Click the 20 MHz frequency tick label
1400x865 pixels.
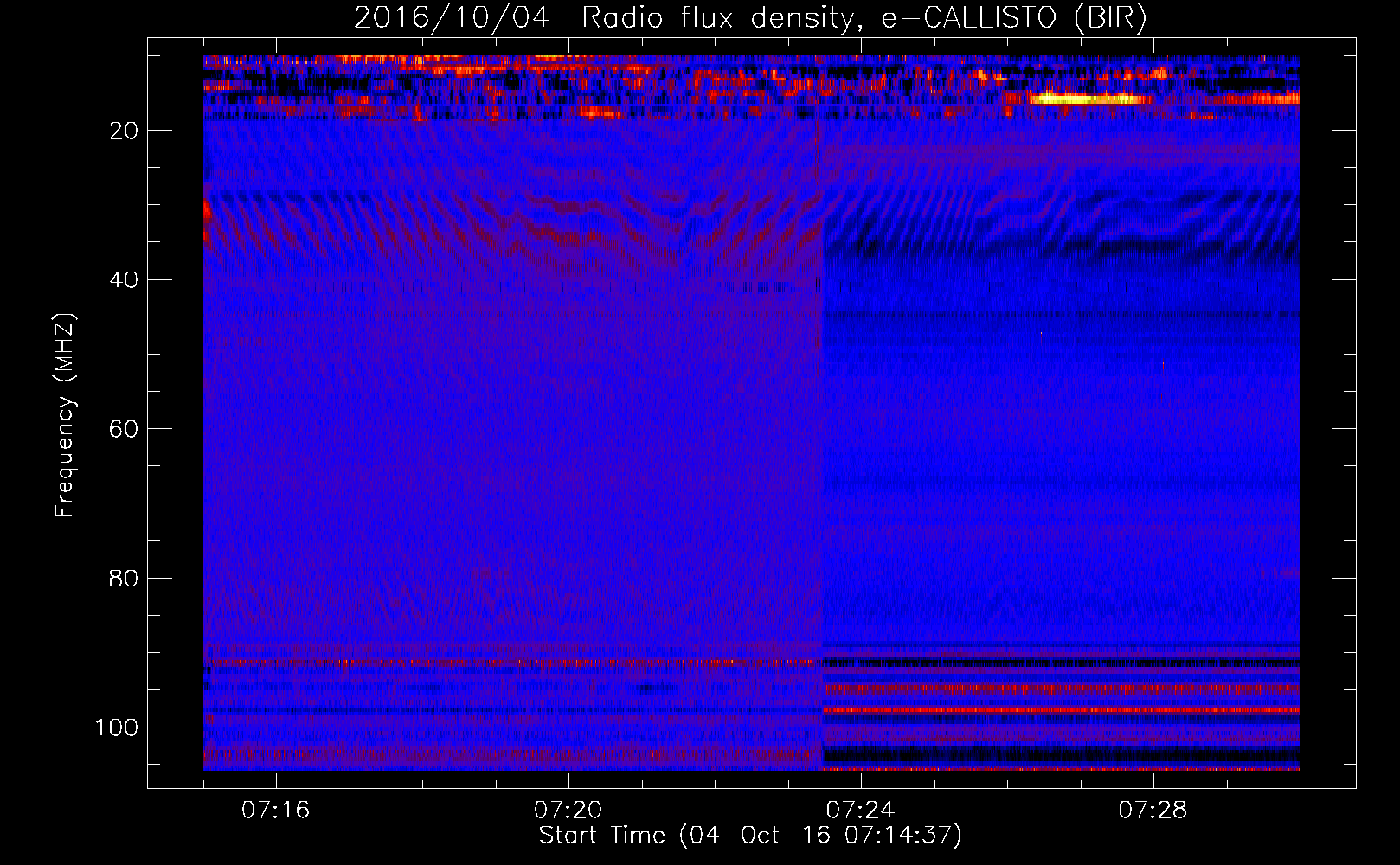tap(125, 131)
